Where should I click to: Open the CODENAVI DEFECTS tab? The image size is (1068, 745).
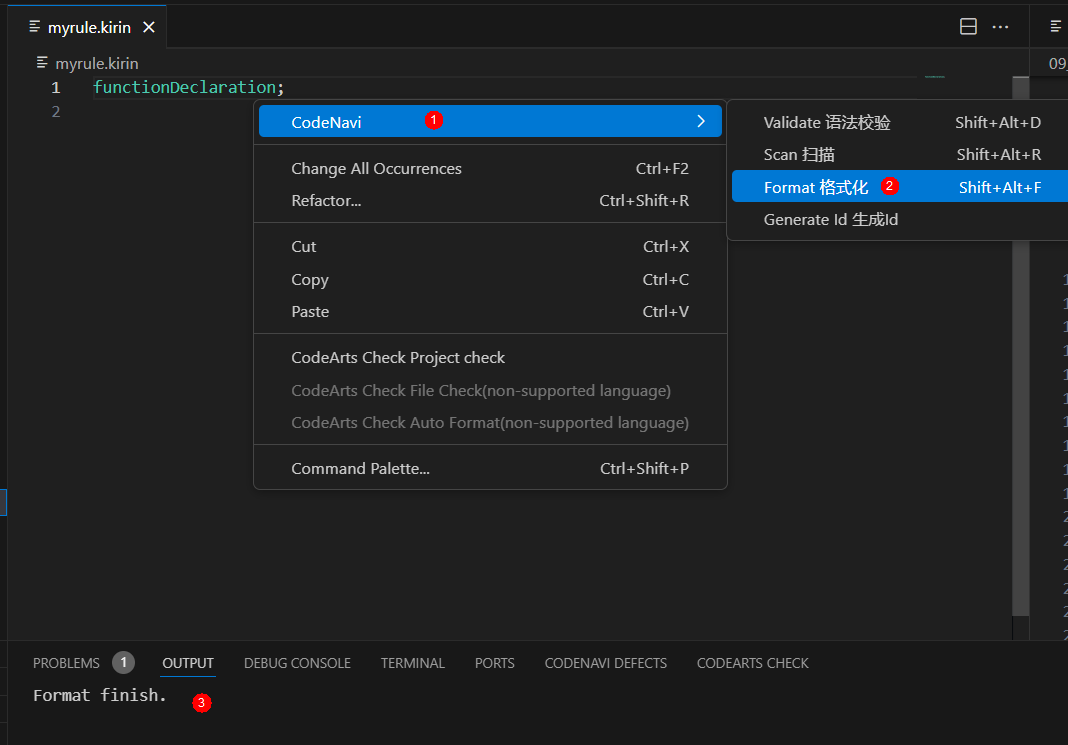(x=605, y=663)
